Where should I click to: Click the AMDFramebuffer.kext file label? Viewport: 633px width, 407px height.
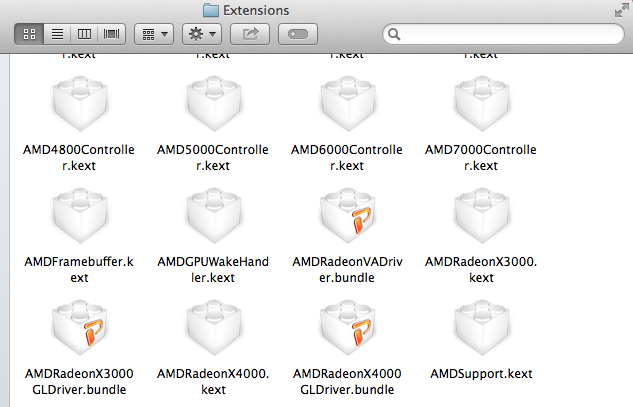79,270
